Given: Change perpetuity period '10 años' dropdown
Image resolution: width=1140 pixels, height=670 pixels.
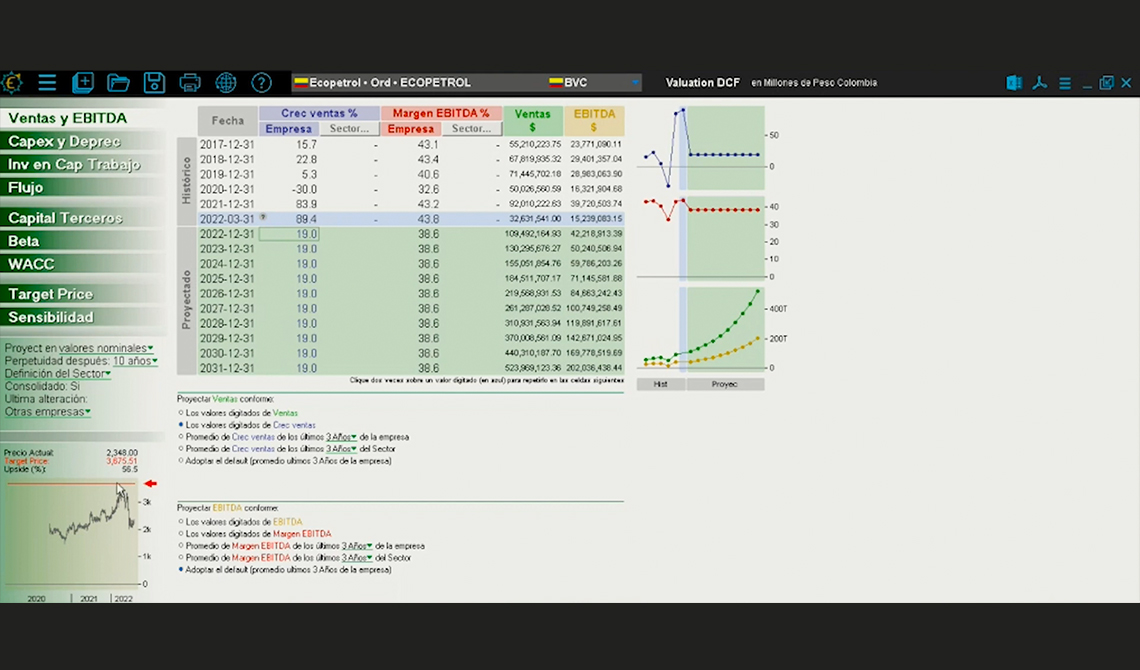Looking at the screenshot, I should [135, 361].
